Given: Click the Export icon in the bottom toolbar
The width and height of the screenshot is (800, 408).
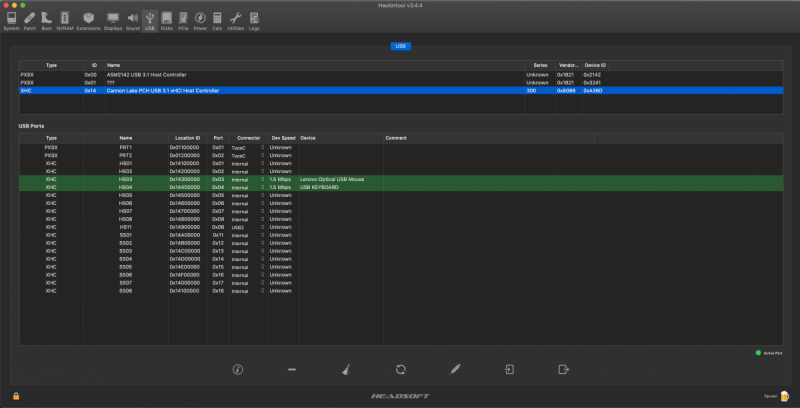Looking at the screenshot, I should pos(563,369).
